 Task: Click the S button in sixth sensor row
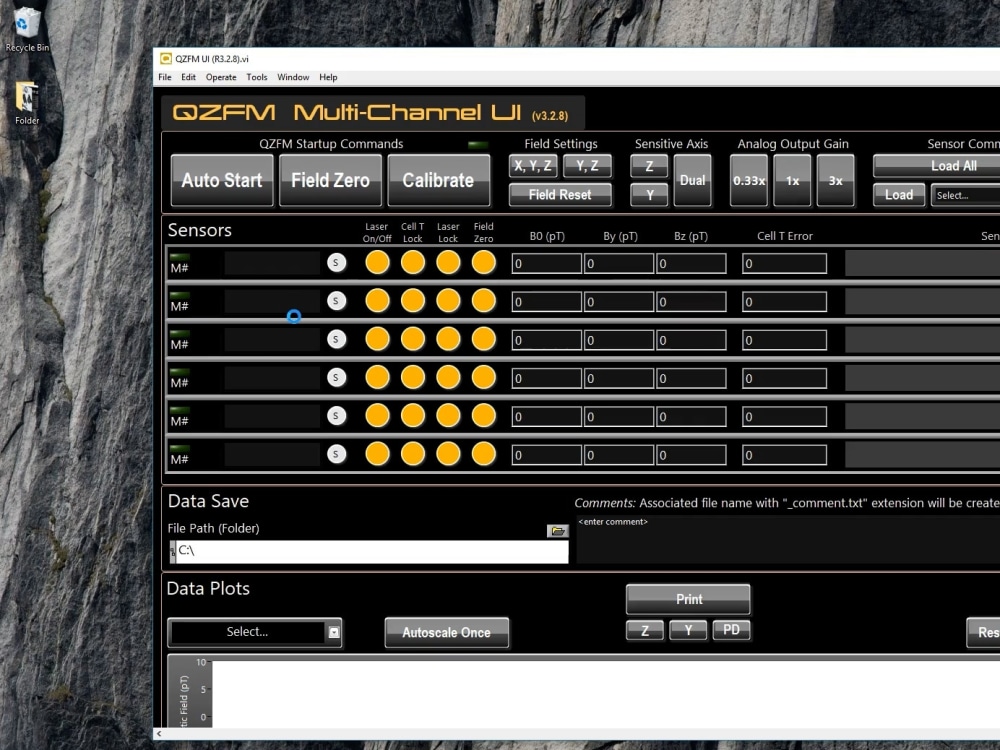tap(336, 454)
